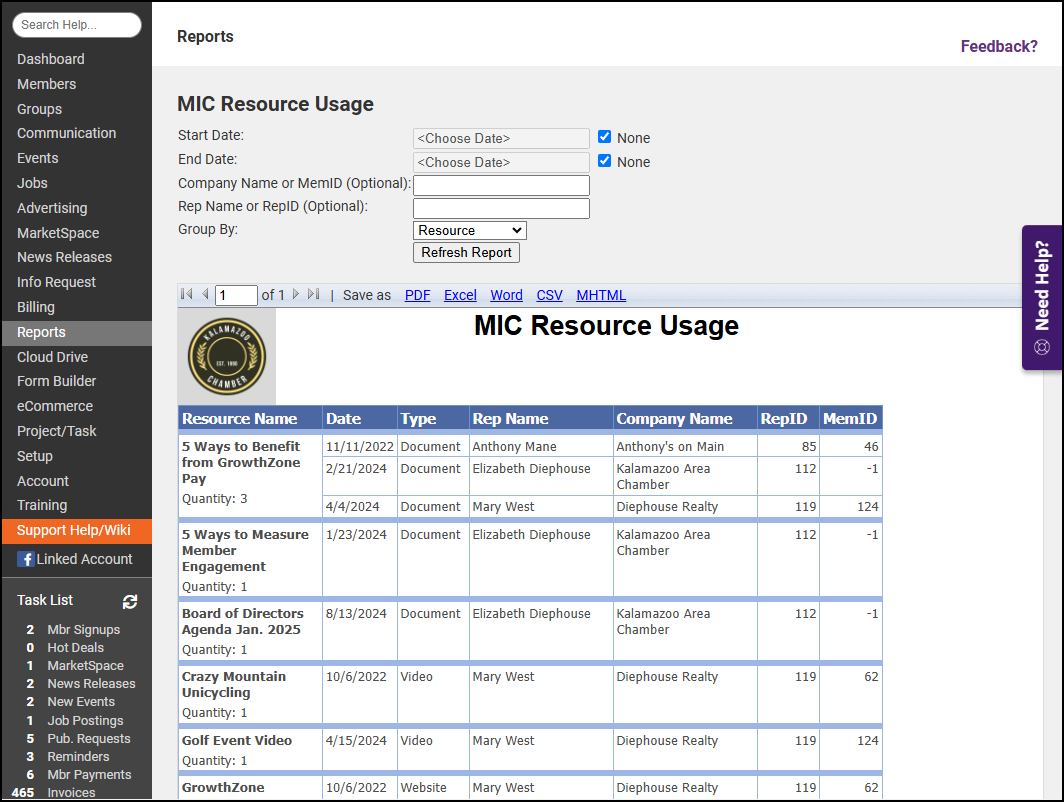Open the End Date chooser field

(x=501, y=162)
